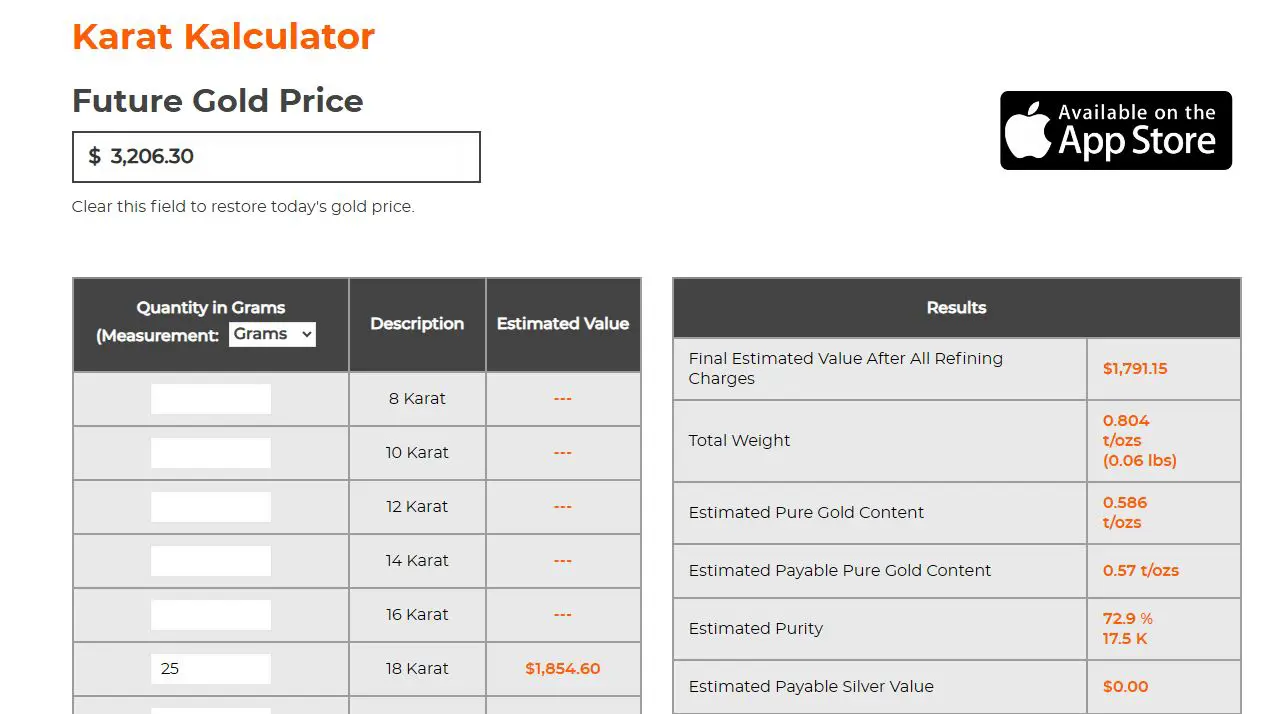This screenshot has width=1270, height=714.
Task: Open the App Store download badge
Action: (x=1115, y=131)
